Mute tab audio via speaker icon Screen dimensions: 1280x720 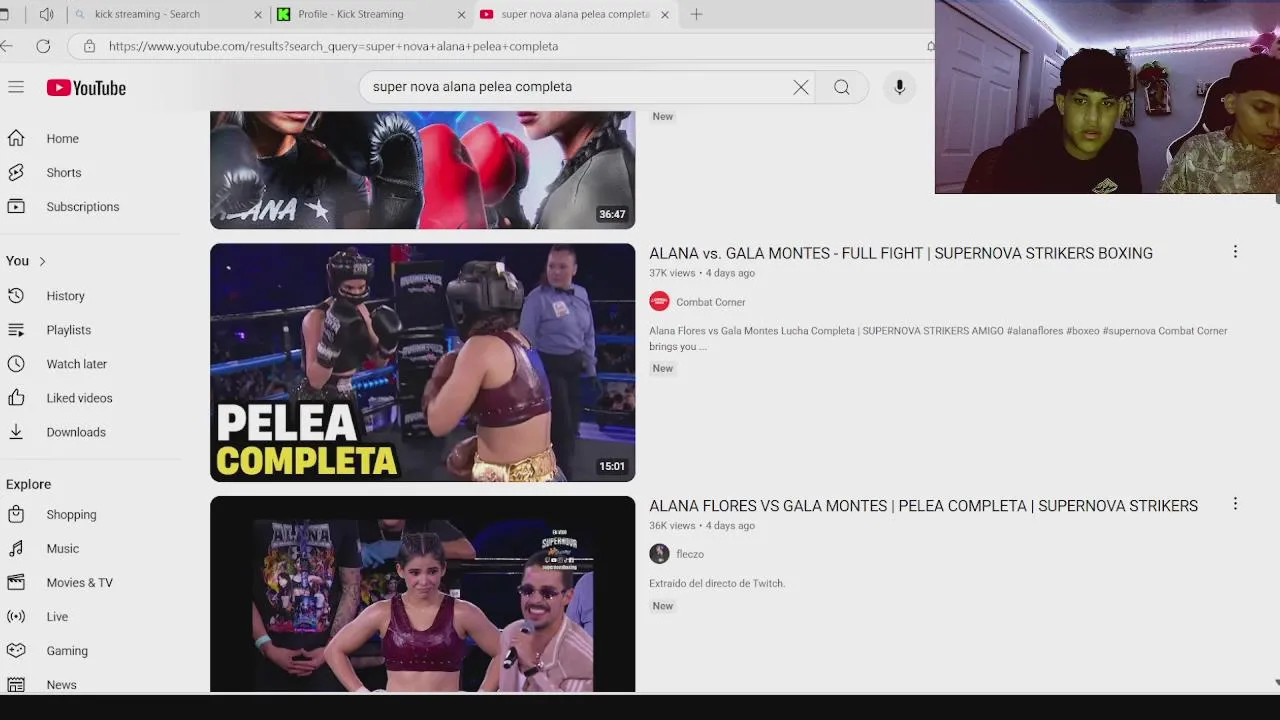[x=46, y=14]
